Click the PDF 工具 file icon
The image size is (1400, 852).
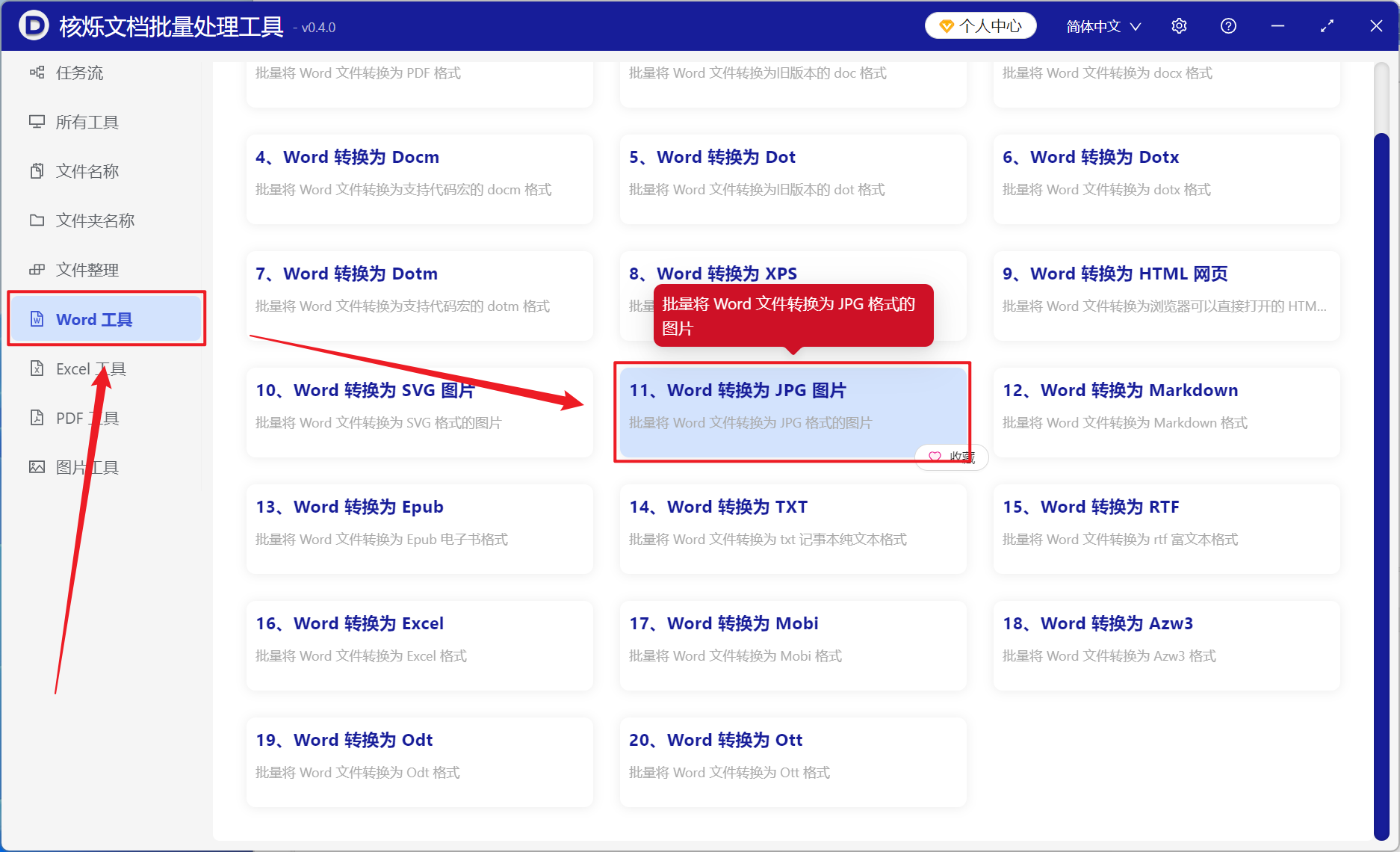[x=37, y=418]
